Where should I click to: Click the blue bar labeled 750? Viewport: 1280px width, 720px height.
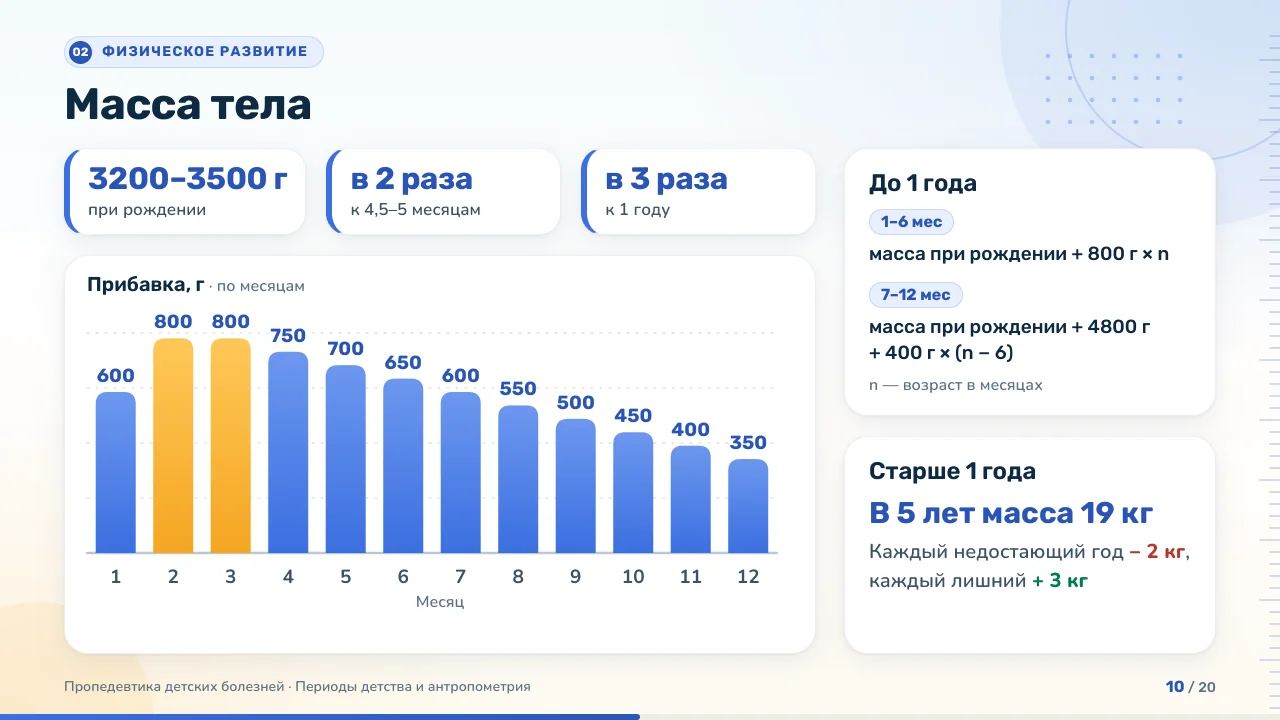tap(288, 452)
